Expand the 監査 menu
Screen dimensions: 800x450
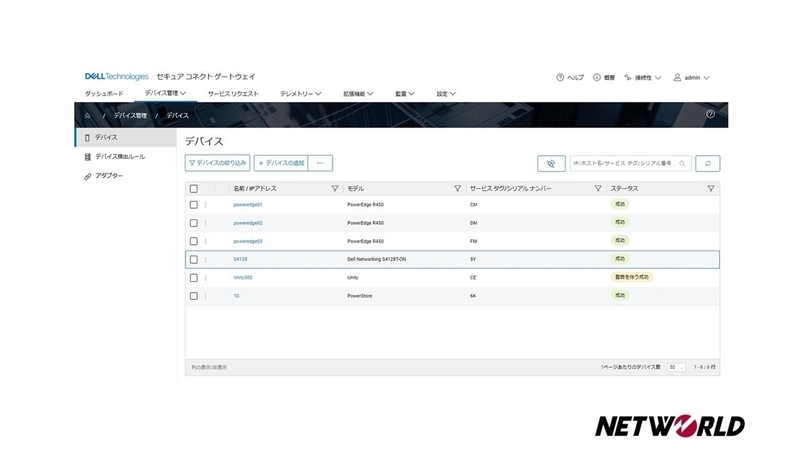[405, 94]
